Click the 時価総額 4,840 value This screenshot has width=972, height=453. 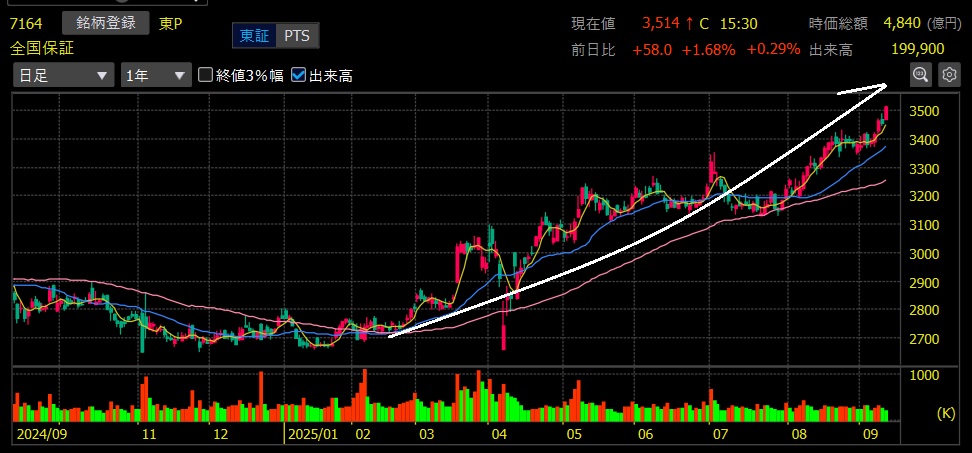pos(908,23)
